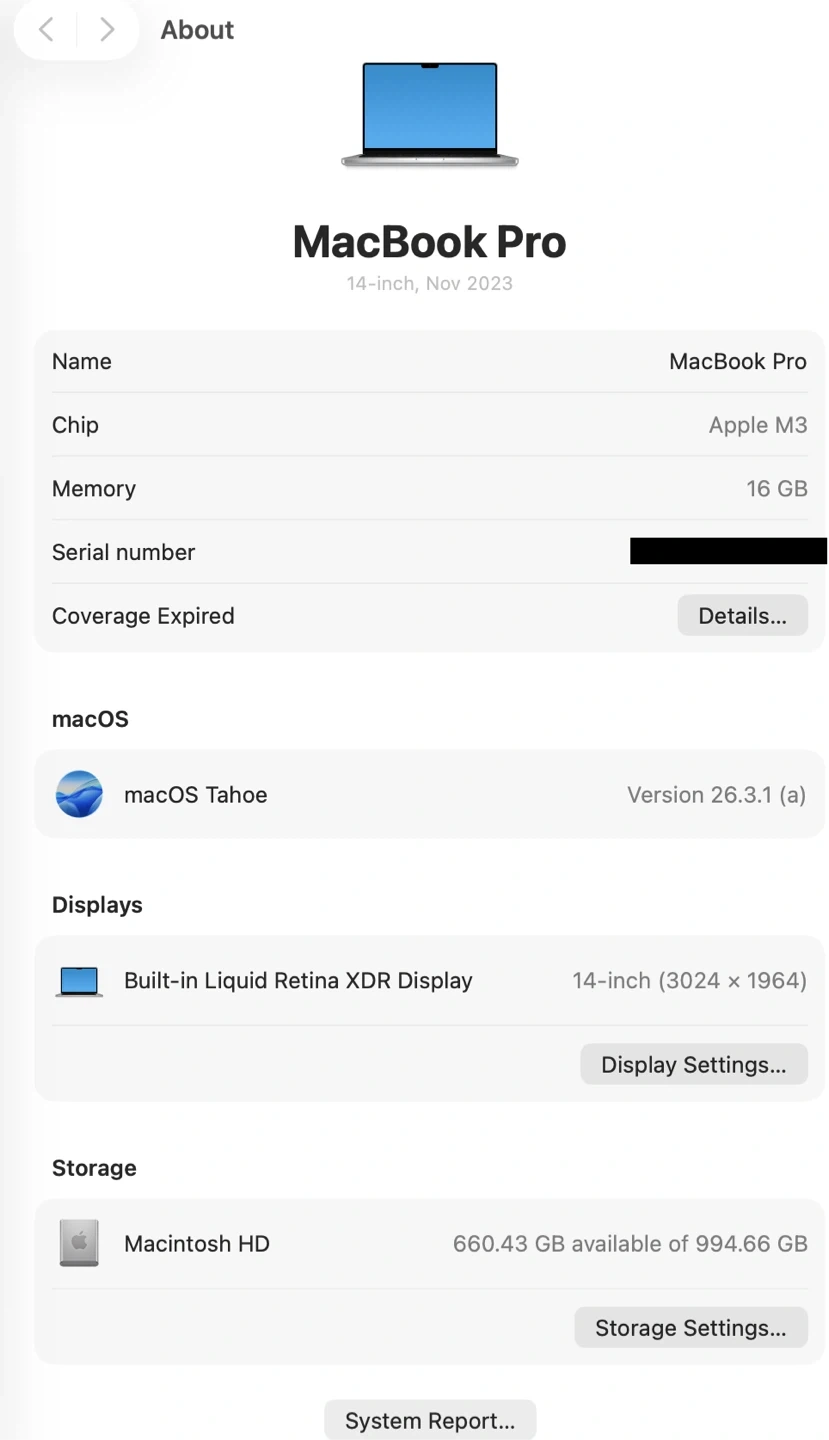Click the 16 GB memory value
The height and width of the screenshot is (1440, 829).
point(776,489)
